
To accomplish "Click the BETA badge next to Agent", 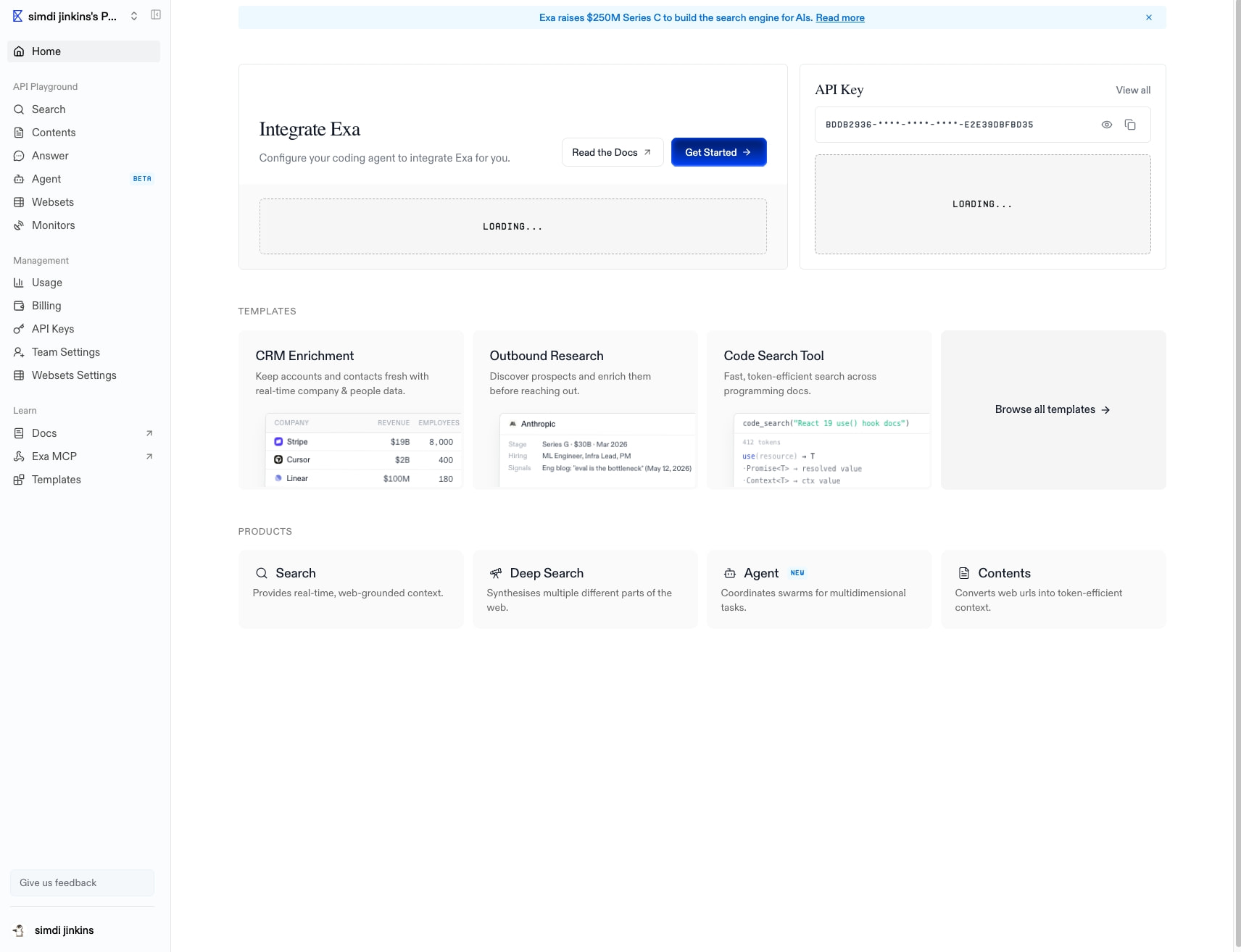I will [x=142, y=179].
